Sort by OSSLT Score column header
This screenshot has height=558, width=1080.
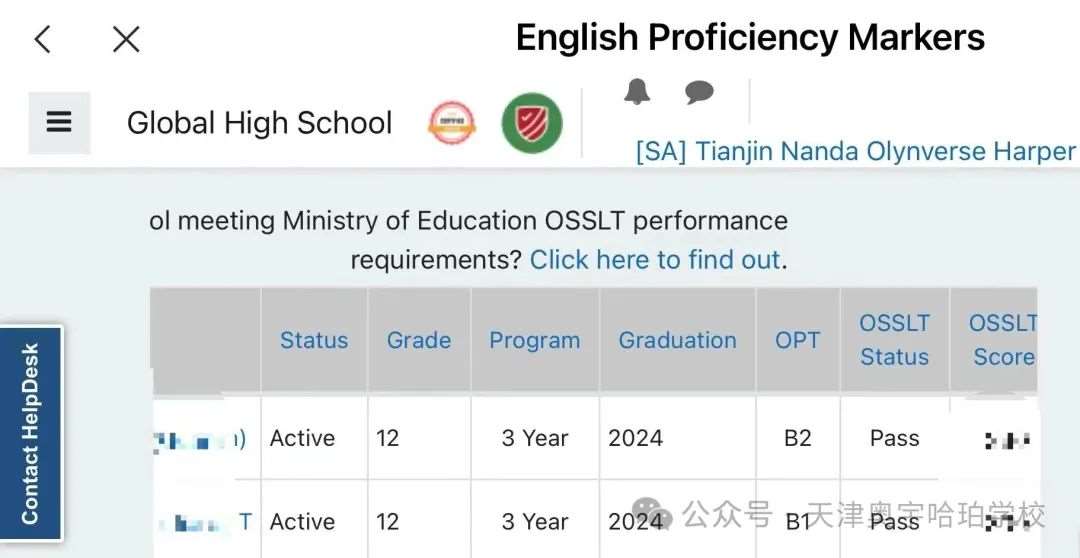tap(1002, 340)
